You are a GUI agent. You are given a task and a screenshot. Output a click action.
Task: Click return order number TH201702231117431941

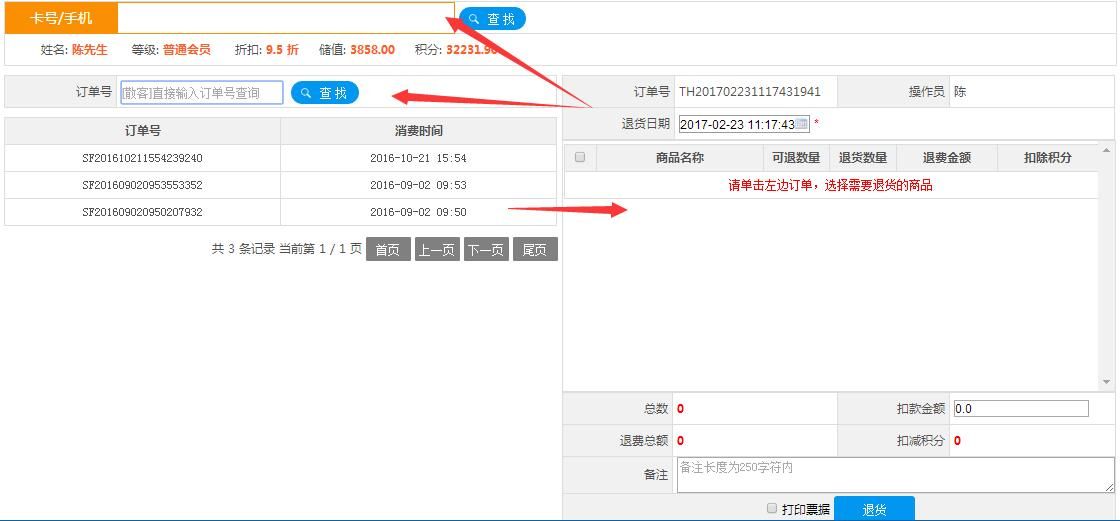[749, 91]
